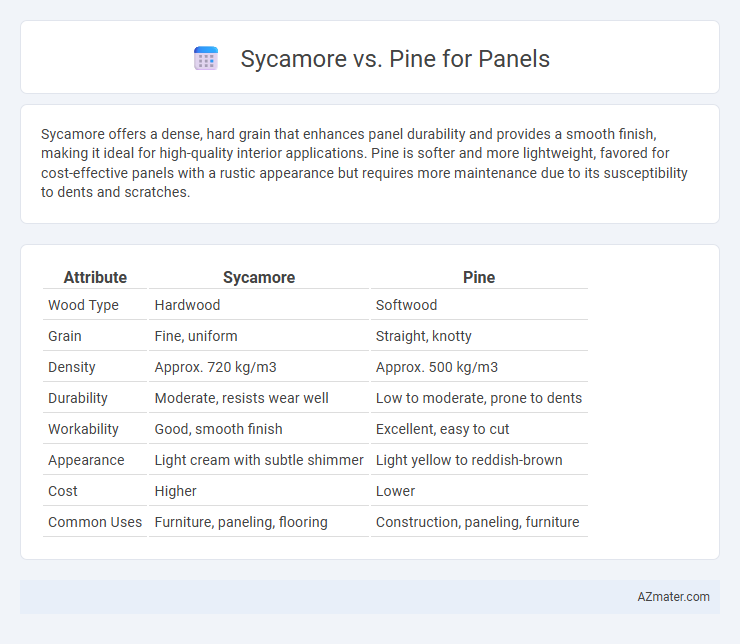The width and height of the screenshot is (740, 644).
Task: Click the introductory paragraph about Sycamore
Action: tap(364, 163)
